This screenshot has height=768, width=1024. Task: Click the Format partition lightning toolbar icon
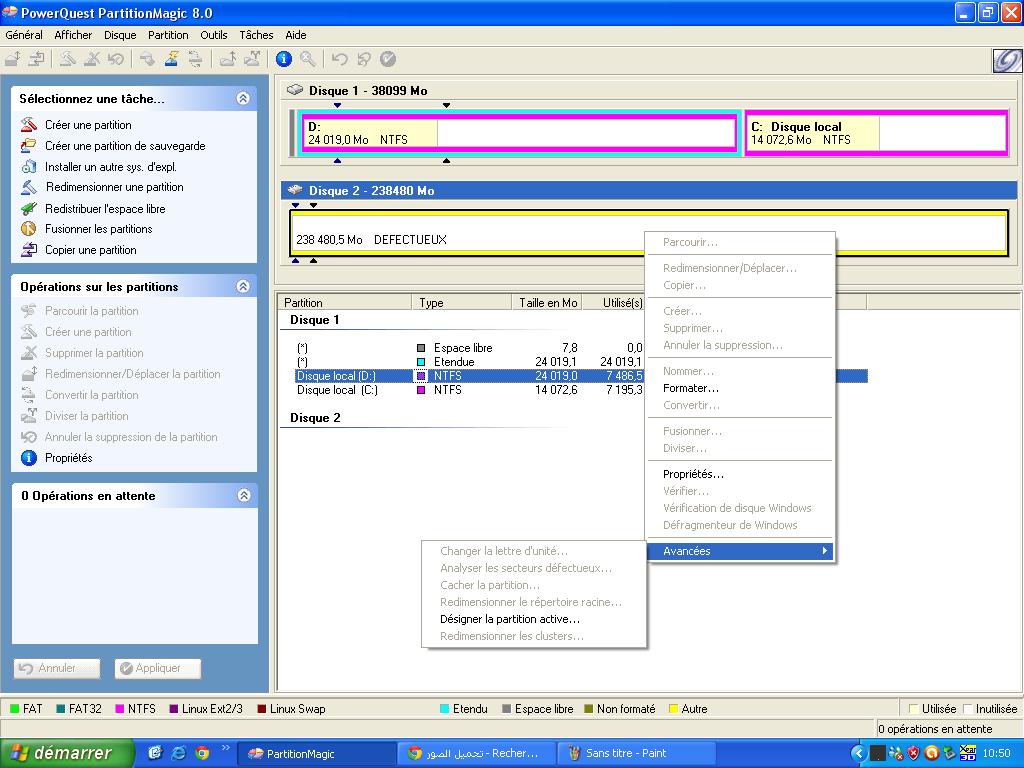coord(171,59)
